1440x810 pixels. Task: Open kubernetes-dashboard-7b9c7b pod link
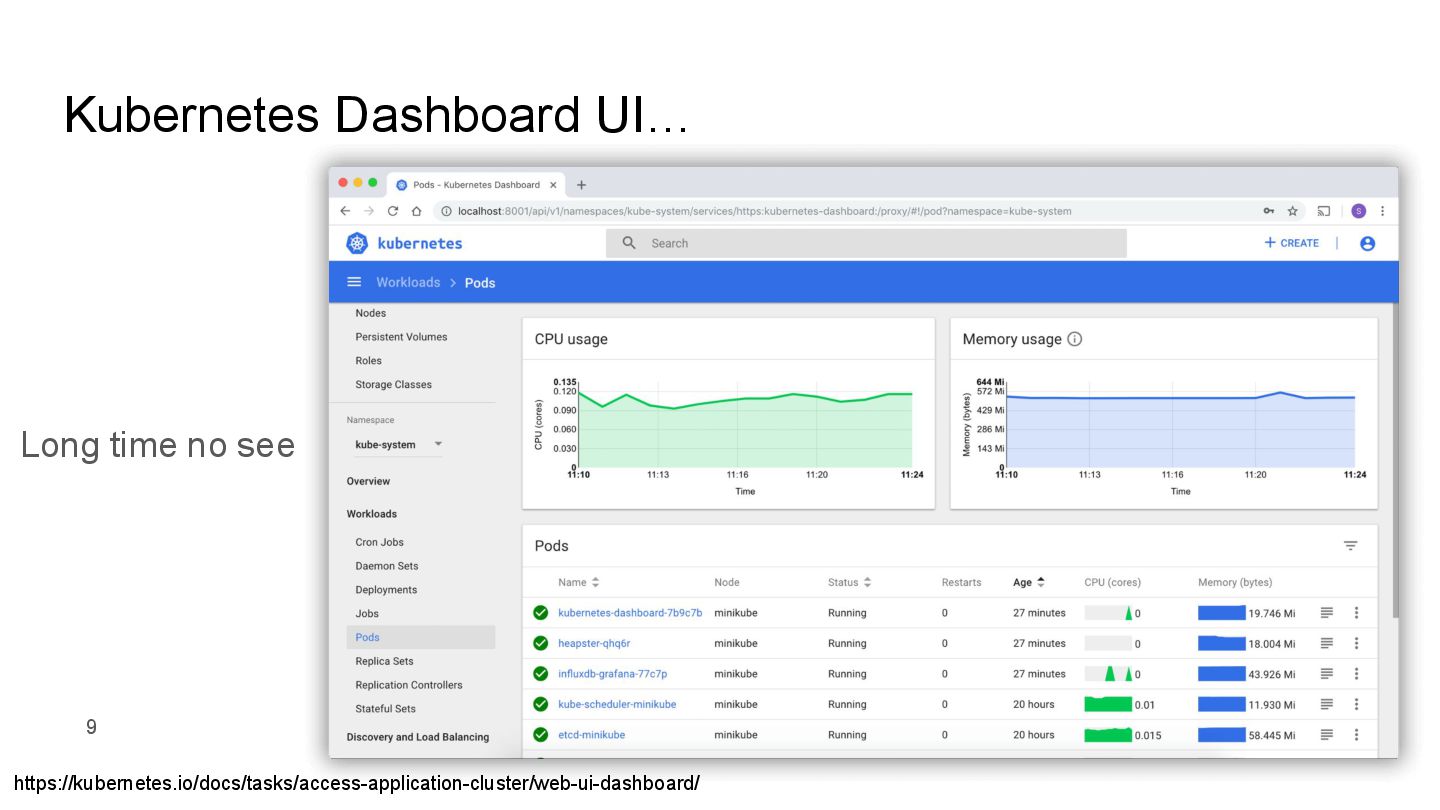point(630,613)
